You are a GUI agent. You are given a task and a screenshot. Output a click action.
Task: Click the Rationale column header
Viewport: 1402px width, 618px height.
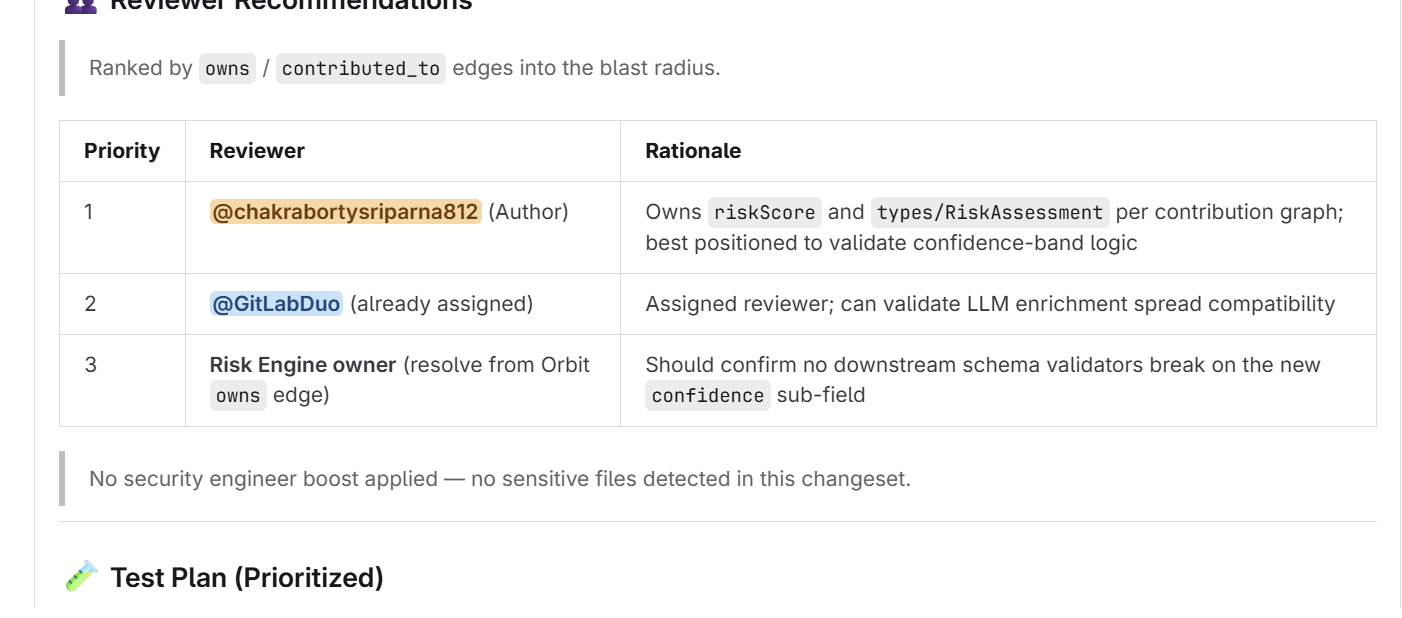[693, 151]
